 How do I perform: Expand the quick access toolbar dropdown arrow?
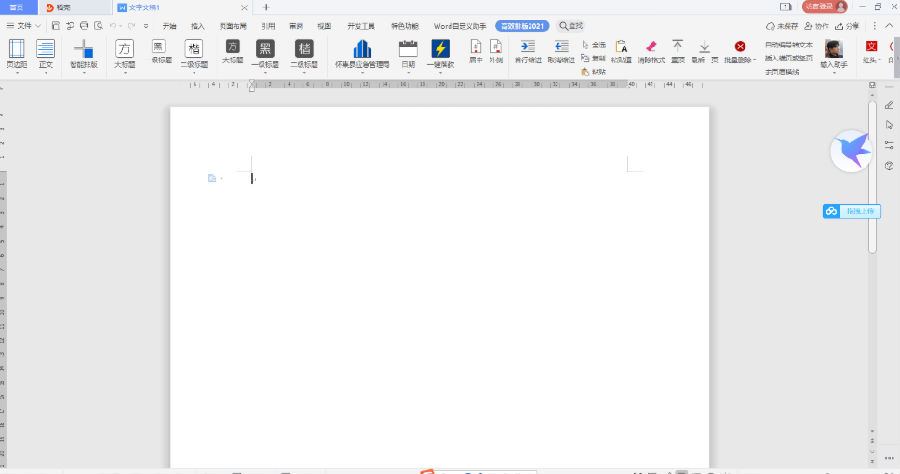[x=148, y=24]
